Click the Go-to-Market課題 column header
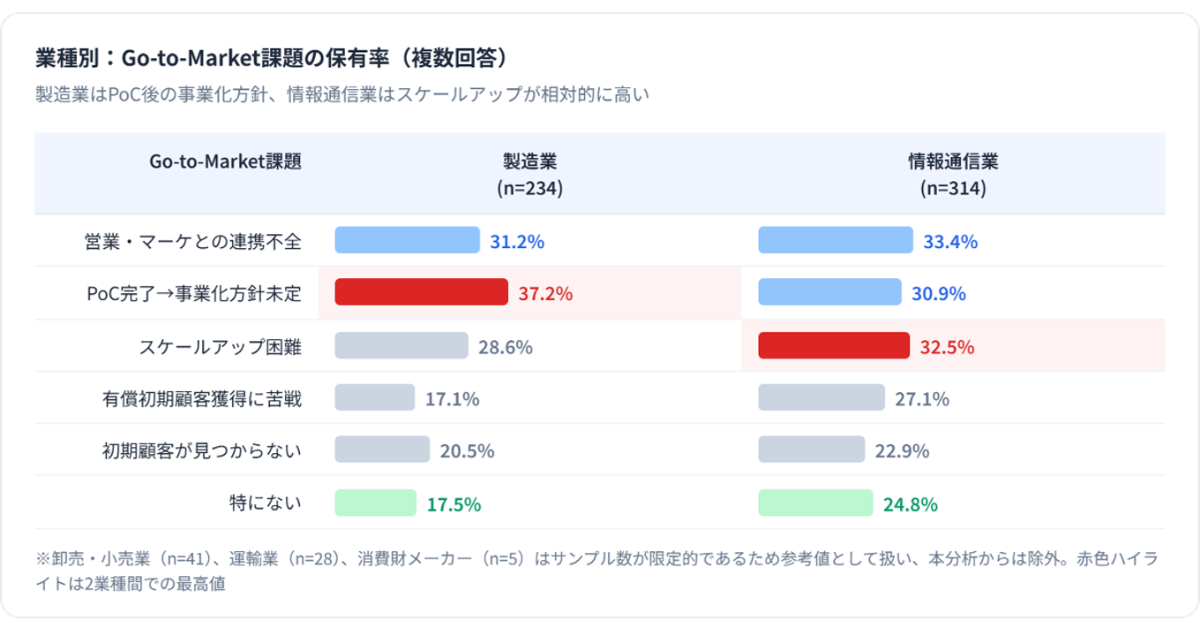Screen dimensions: 1200x630 coord(225,161)
